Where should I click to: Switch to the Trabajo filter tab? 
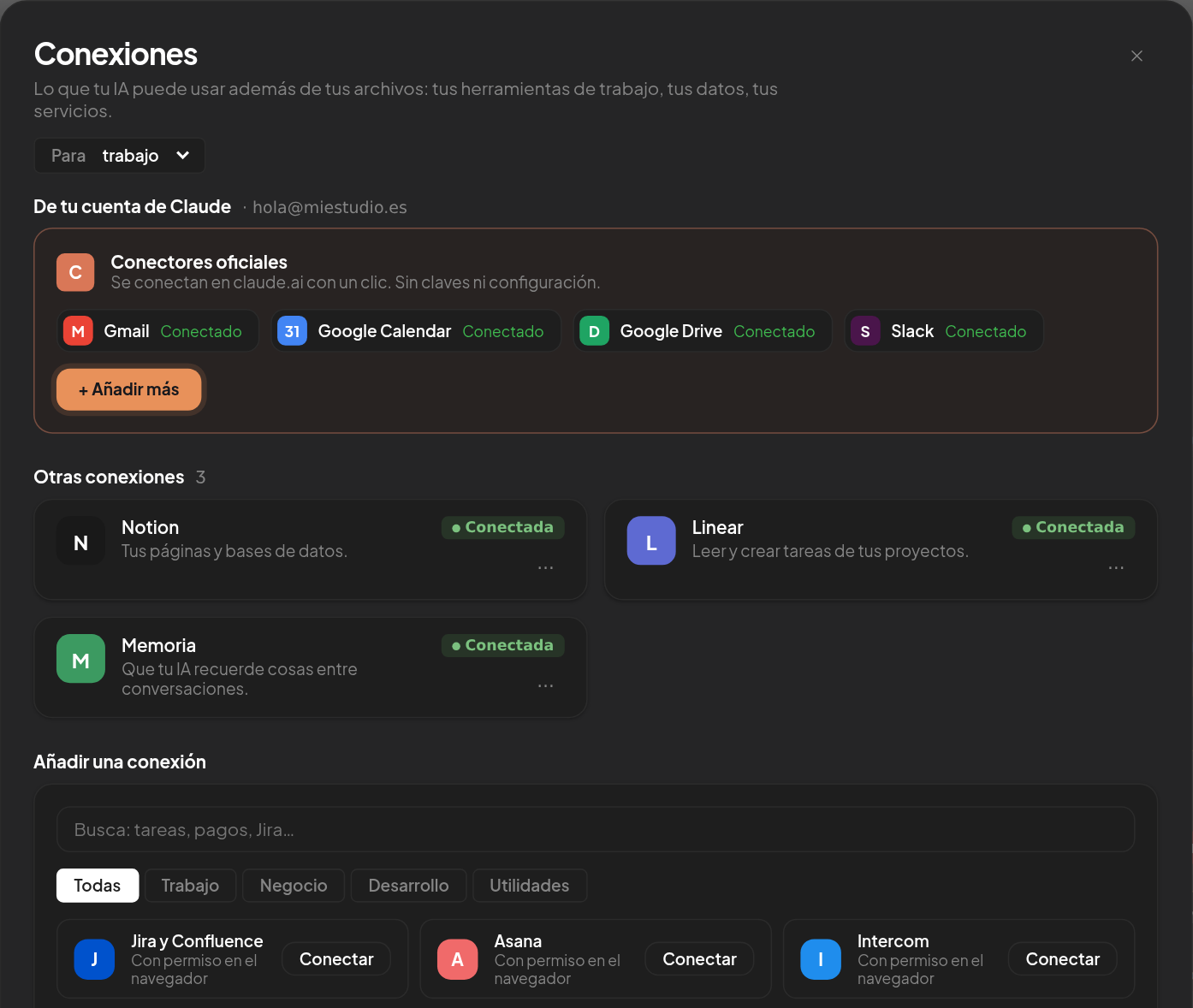190,886
